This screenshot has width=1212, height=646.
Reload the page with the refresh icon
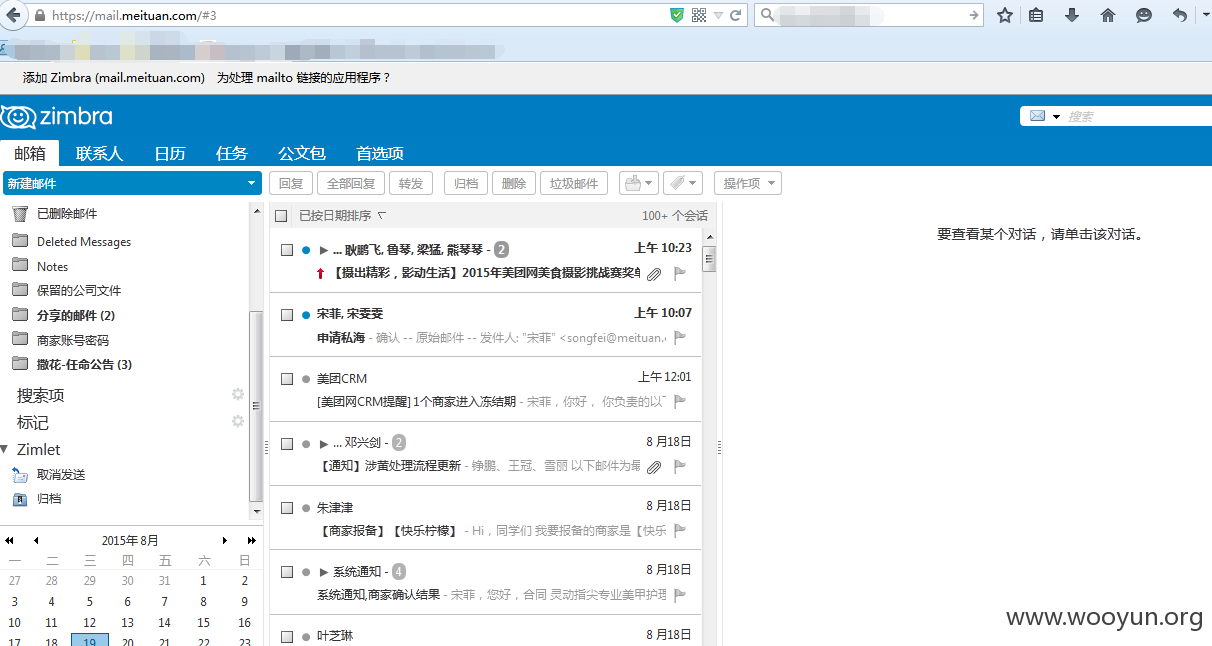pos(736,15)
